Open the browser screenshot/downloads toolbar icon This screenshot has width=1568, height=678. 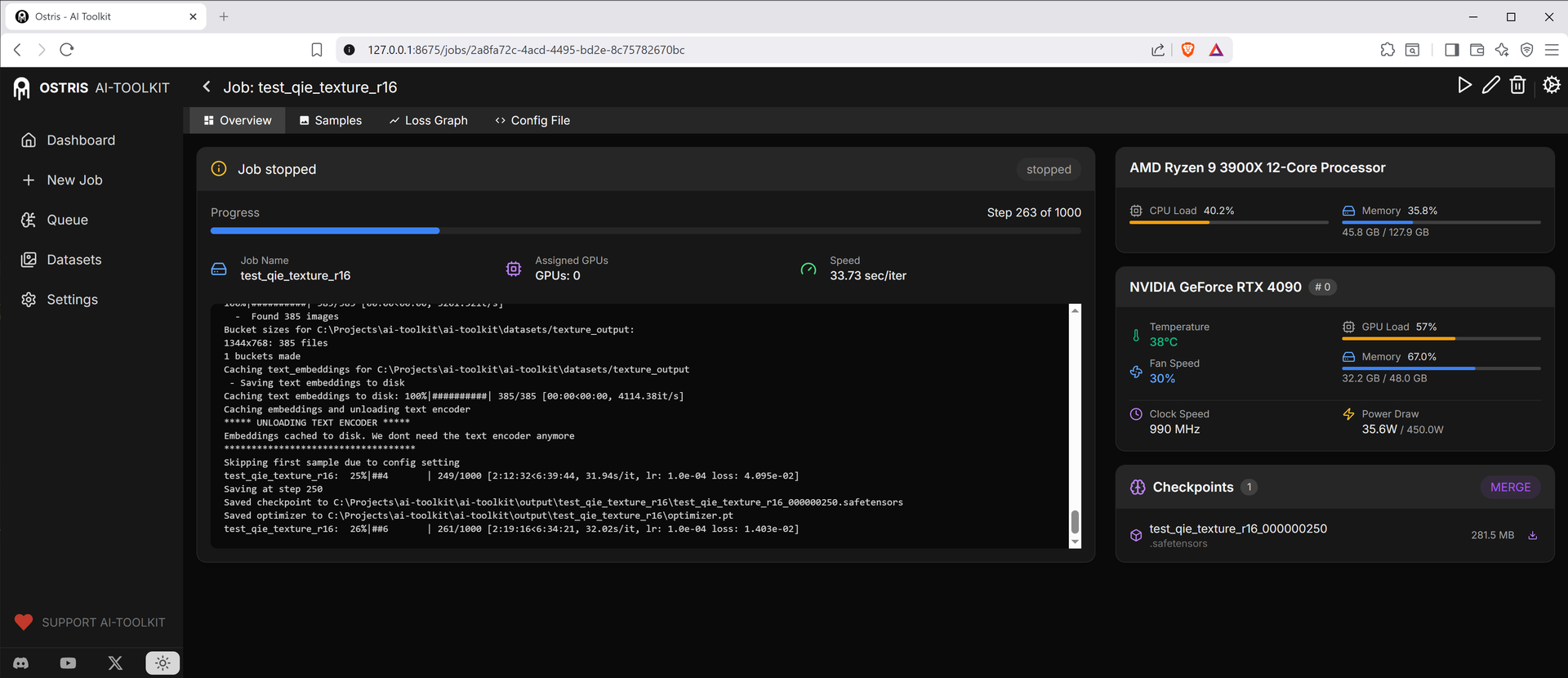1412,50
